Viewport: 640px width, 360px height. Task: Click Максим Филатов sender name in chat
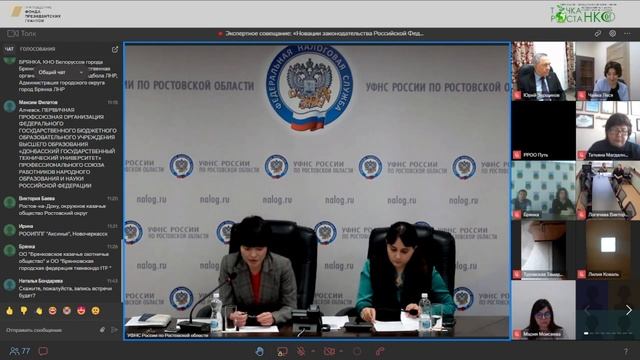[38, 102]
